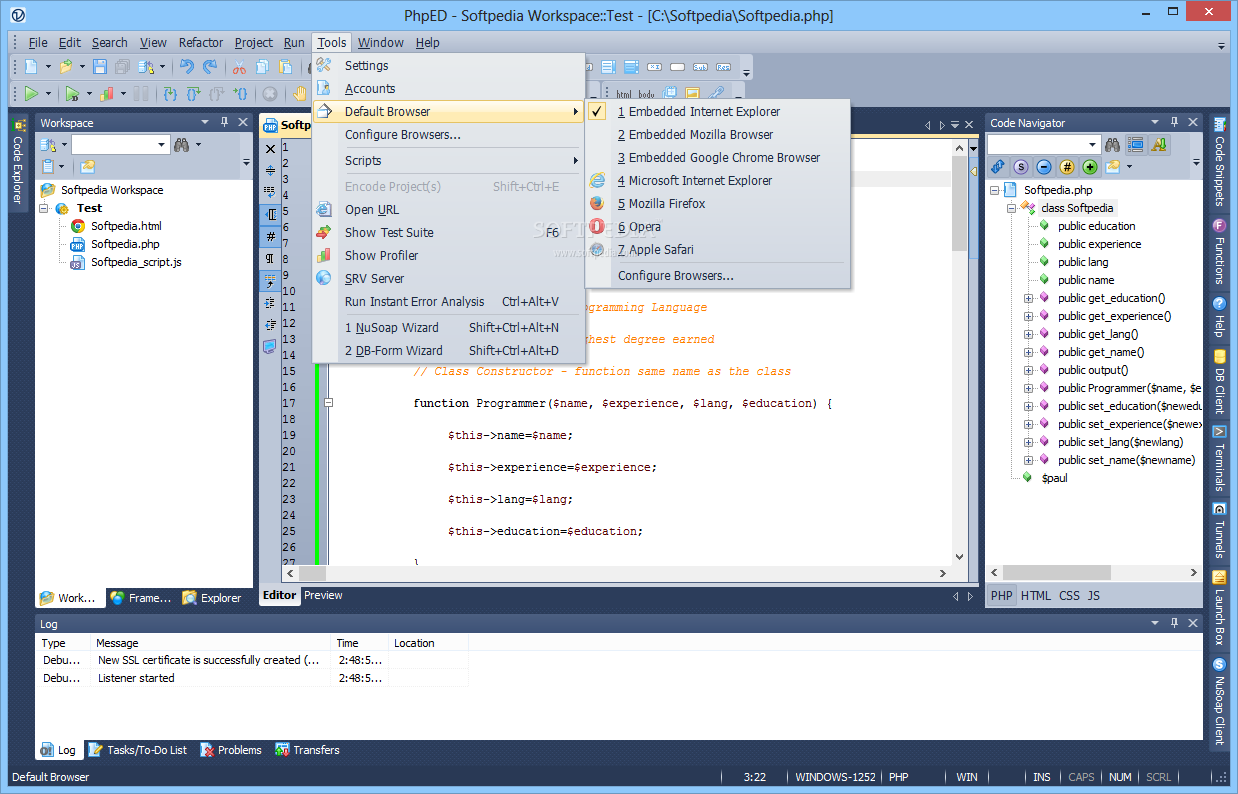Click the New file toolbar icon
The width and height of the screenshot is (1238, 794).
(31, 67)
